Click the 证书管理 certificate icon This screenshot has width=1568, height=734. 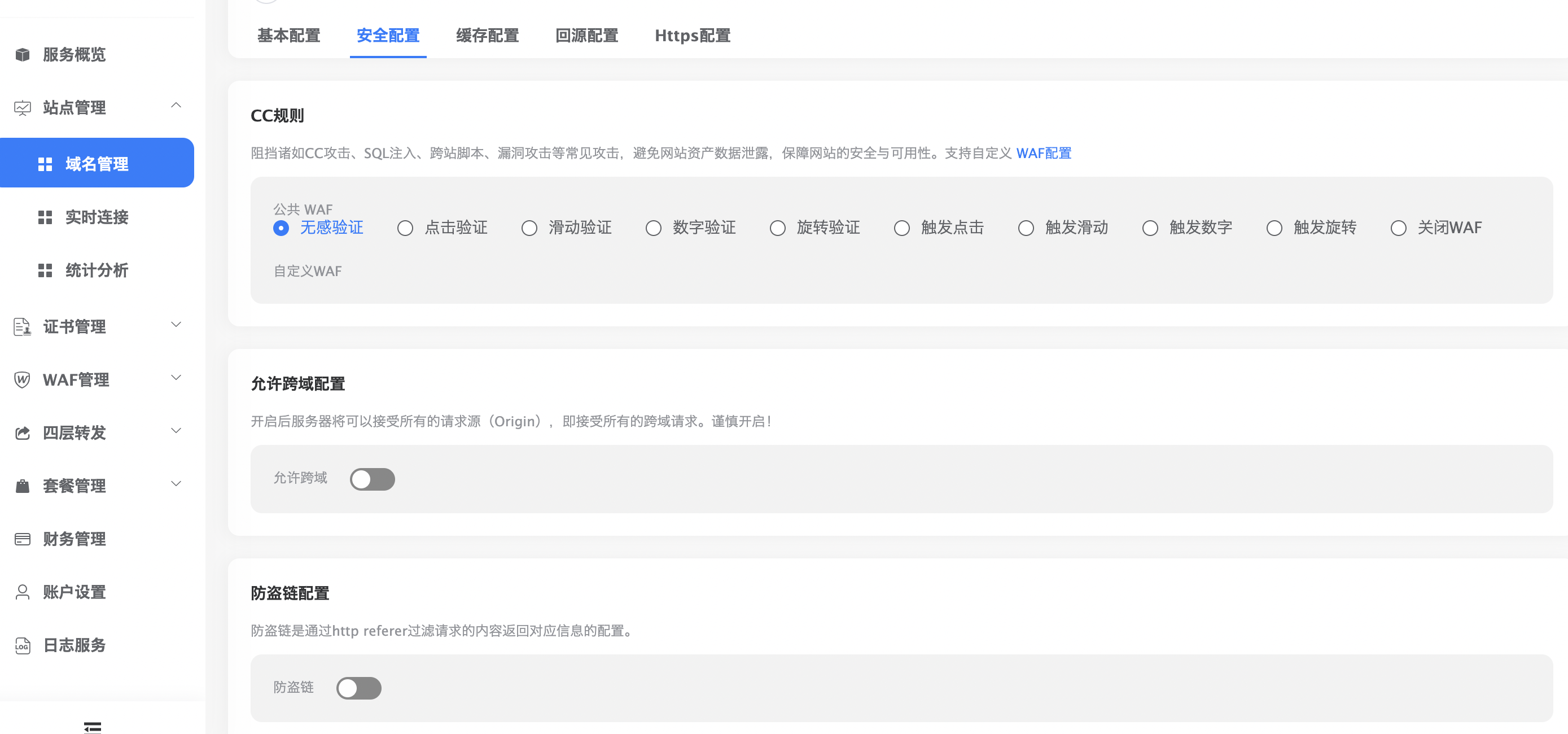(23, 327)
